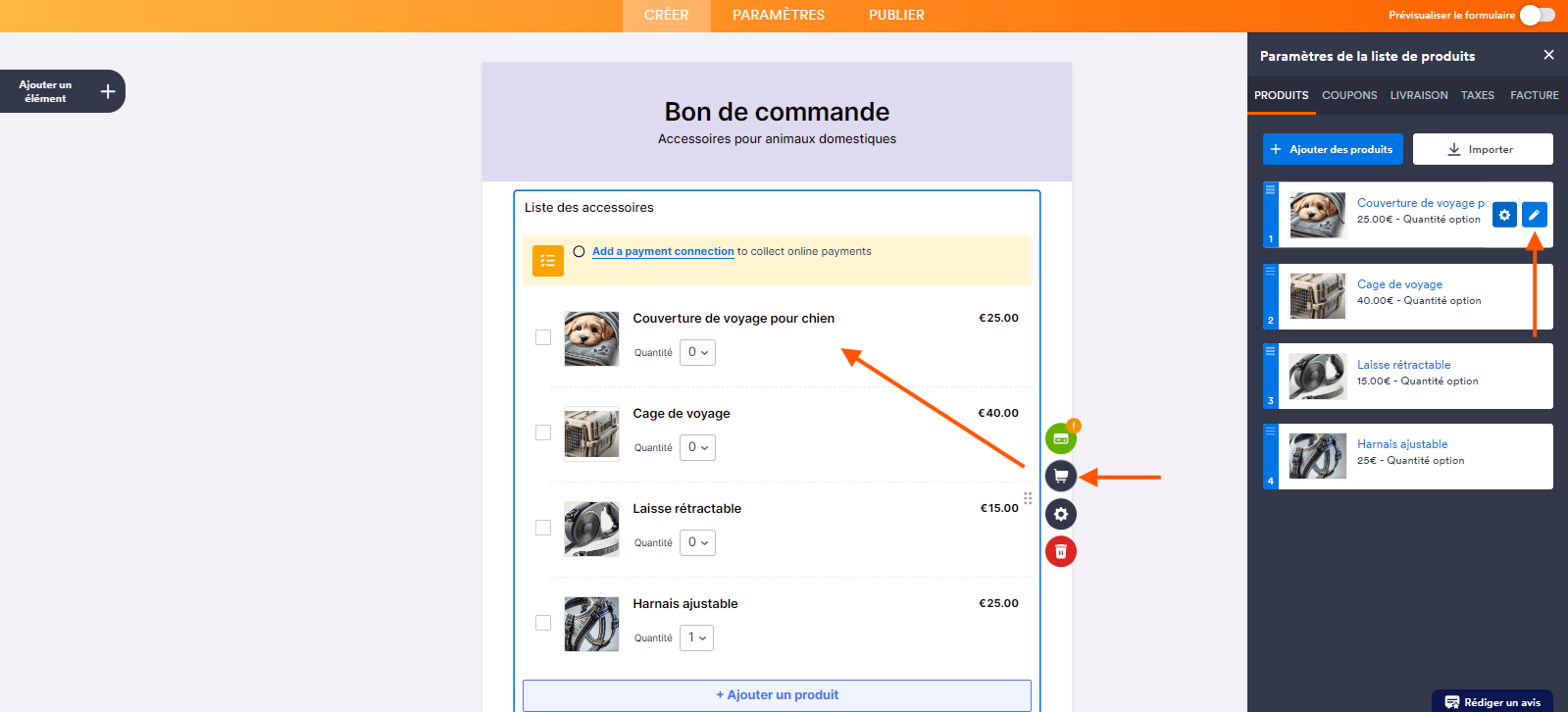Select the COUPONS tab
This screenshot has height=712, width=1568.
pos(1349,95)
